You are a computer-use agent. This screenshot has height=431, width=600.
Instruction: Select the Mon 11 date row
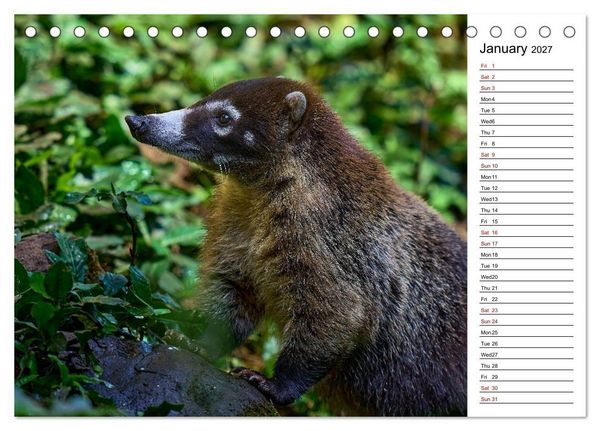pos(527,177)
